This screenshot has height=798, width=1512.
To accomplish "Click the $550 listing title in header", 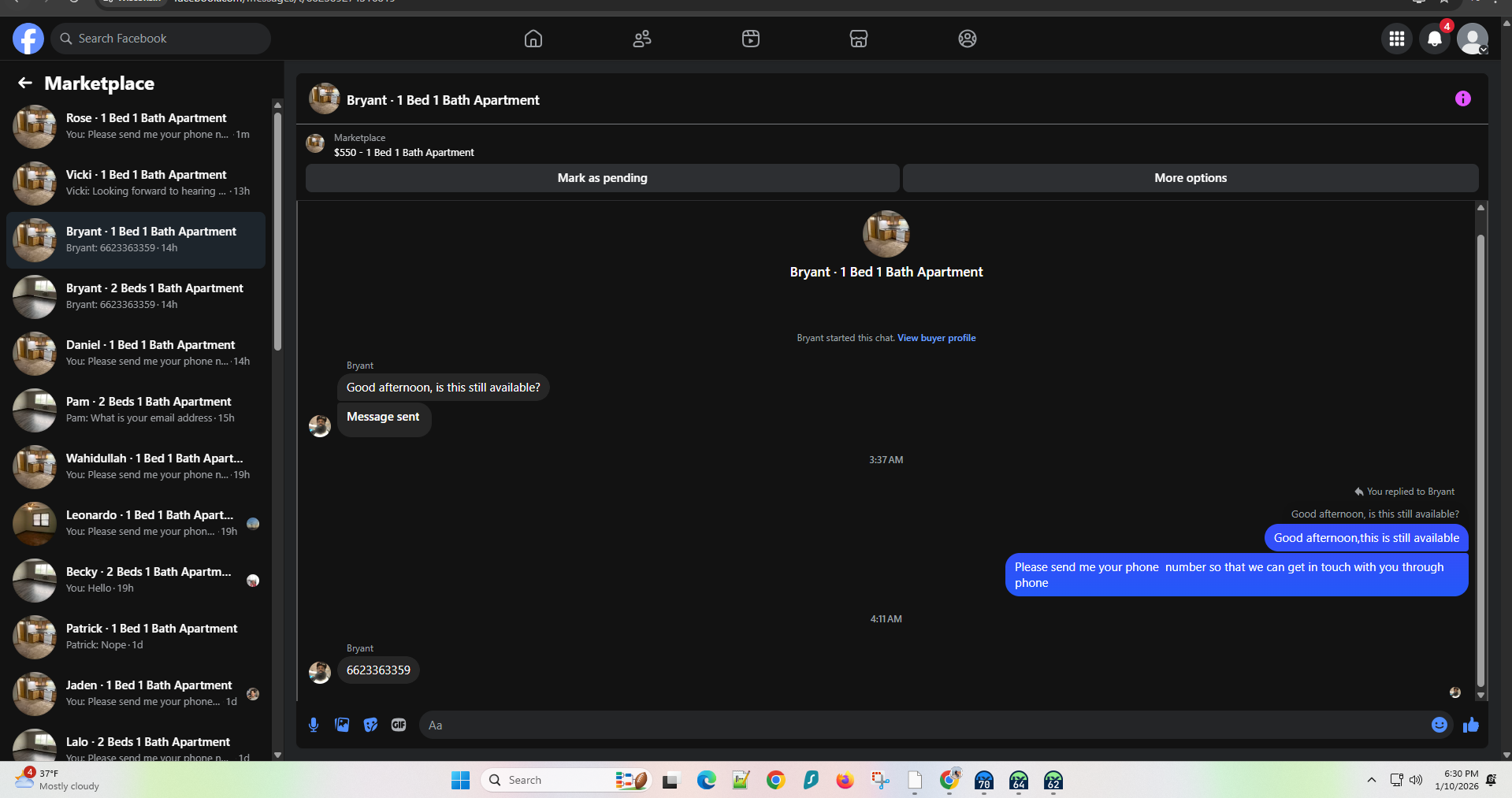I will click(x=404, y=153).
